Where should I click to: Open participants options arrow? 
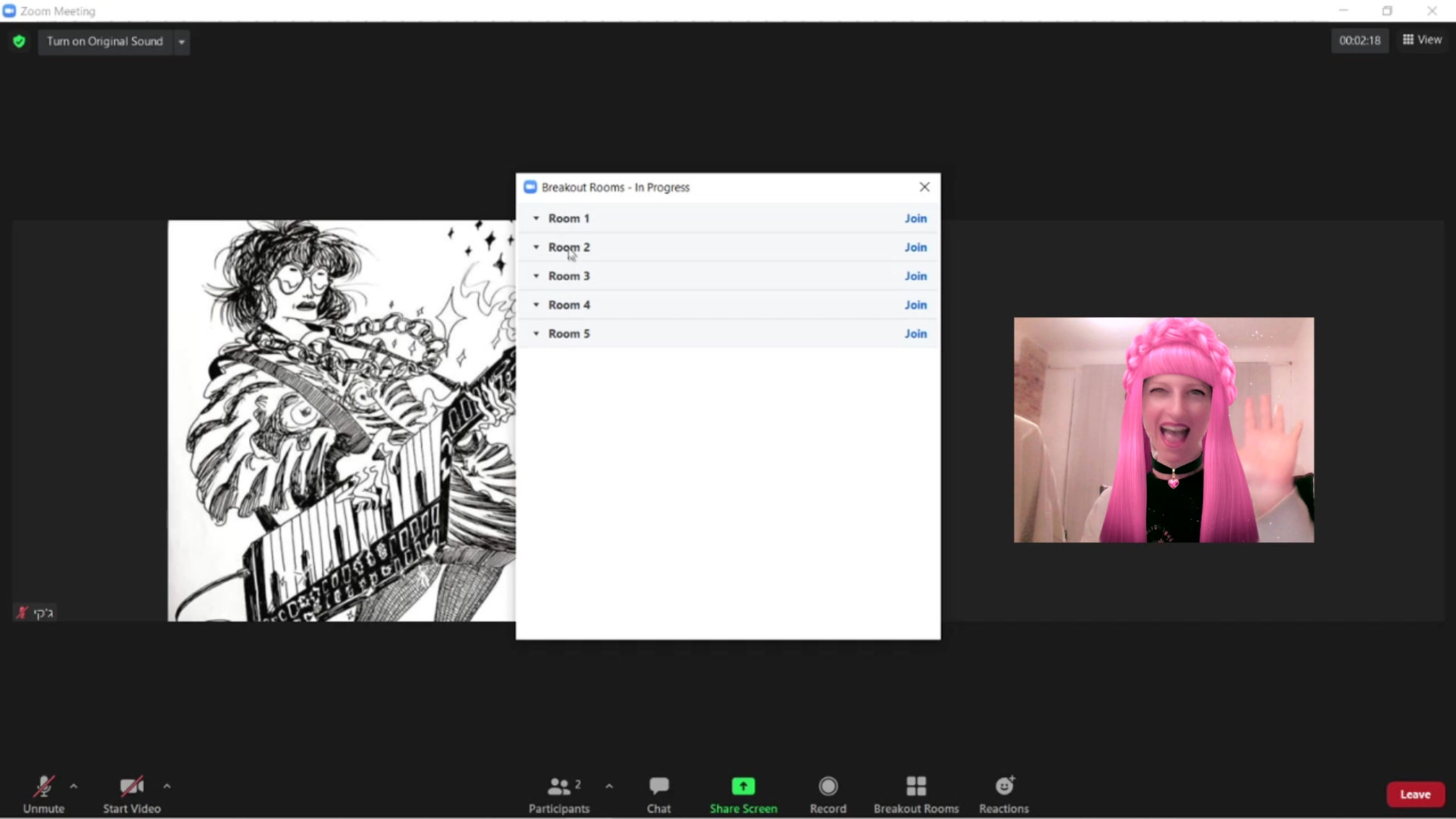coord(609,786)
